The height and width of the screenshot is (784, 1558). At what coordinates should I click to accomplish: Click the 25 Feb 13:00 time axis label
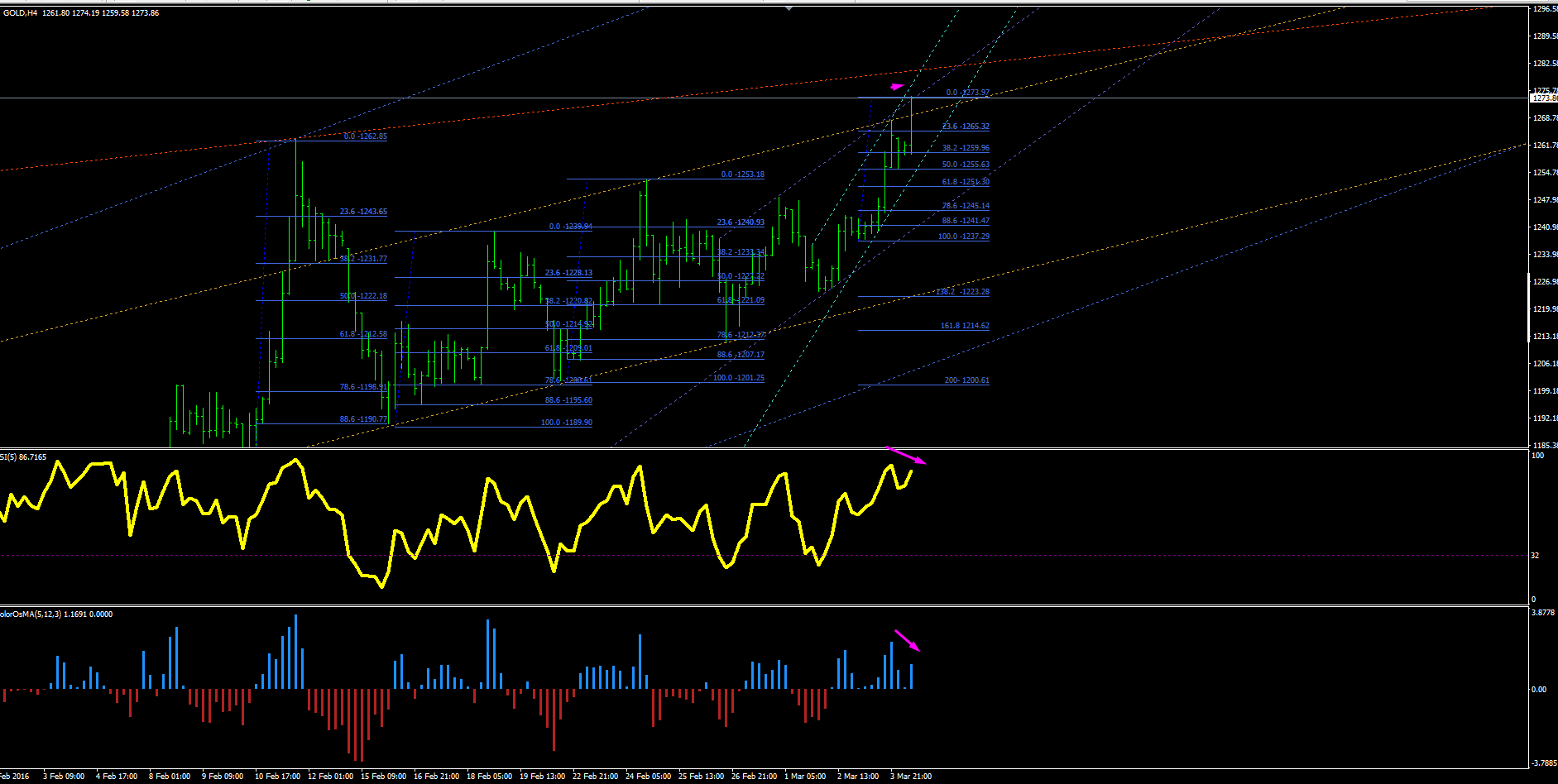[702, 777]
